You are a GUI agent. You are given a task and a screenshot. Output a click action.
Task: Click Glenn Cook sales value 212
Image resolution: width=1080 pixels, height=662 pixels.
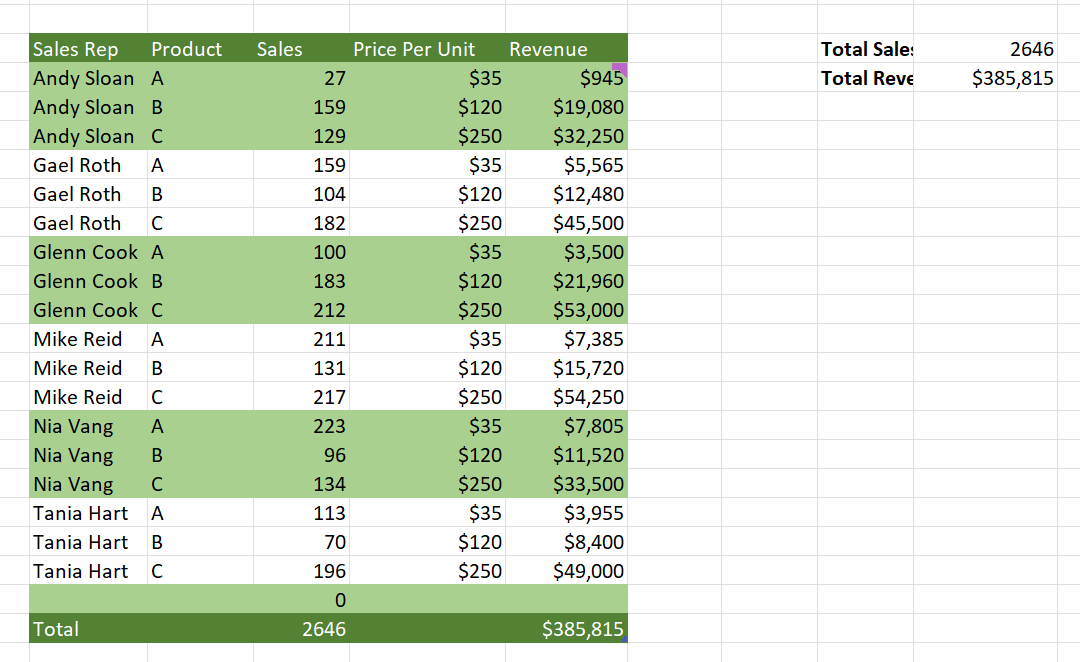click(x=301, y=310)
